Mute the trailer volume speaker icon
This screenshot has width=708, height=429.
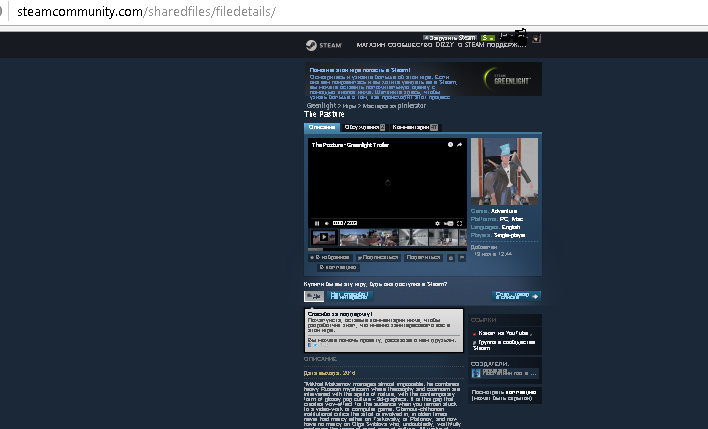326,223
